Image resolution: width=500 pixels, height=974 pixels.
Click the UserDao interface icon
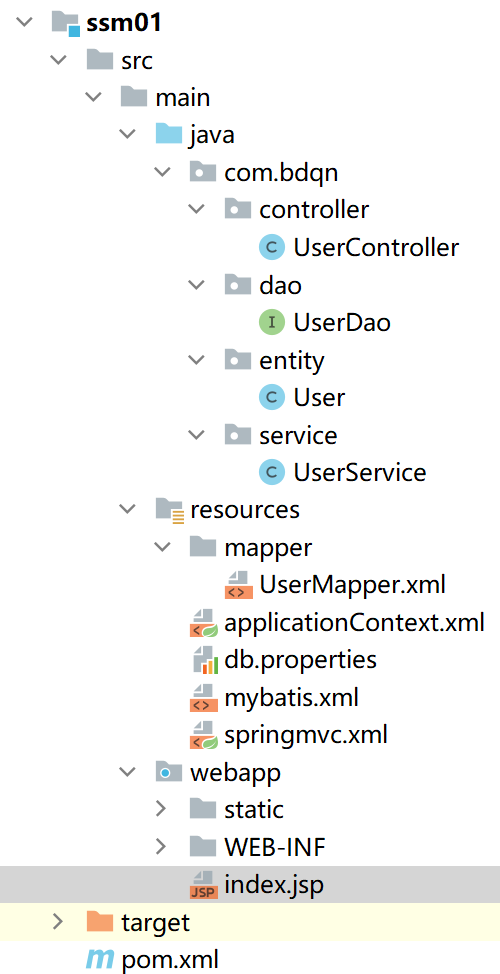pos(271,322)
